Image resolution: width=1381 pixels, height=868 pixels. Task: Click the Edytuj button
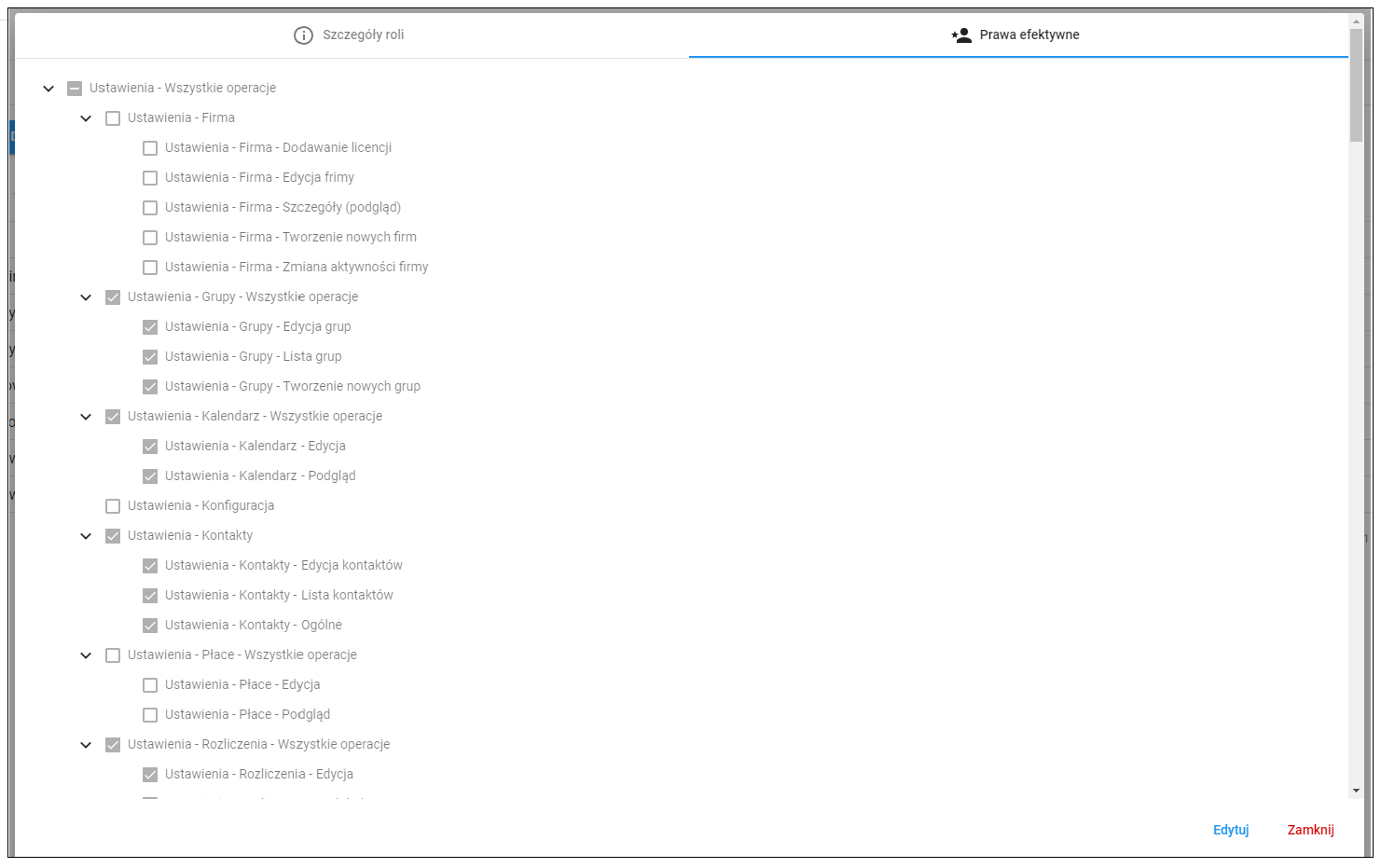tap(1231, 830)
